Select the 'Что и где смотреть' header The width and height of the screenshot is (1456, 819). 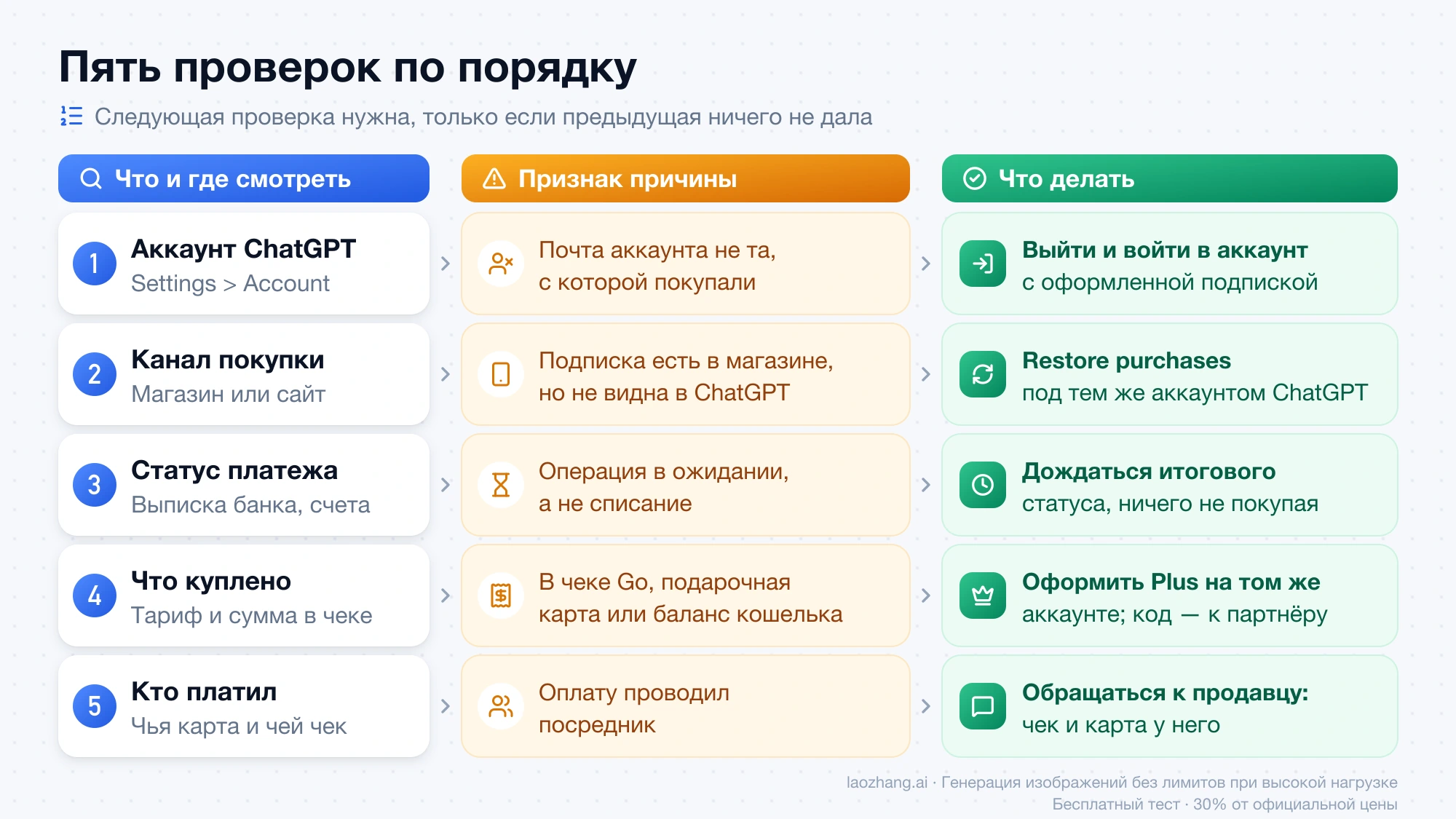coord(244,178)
